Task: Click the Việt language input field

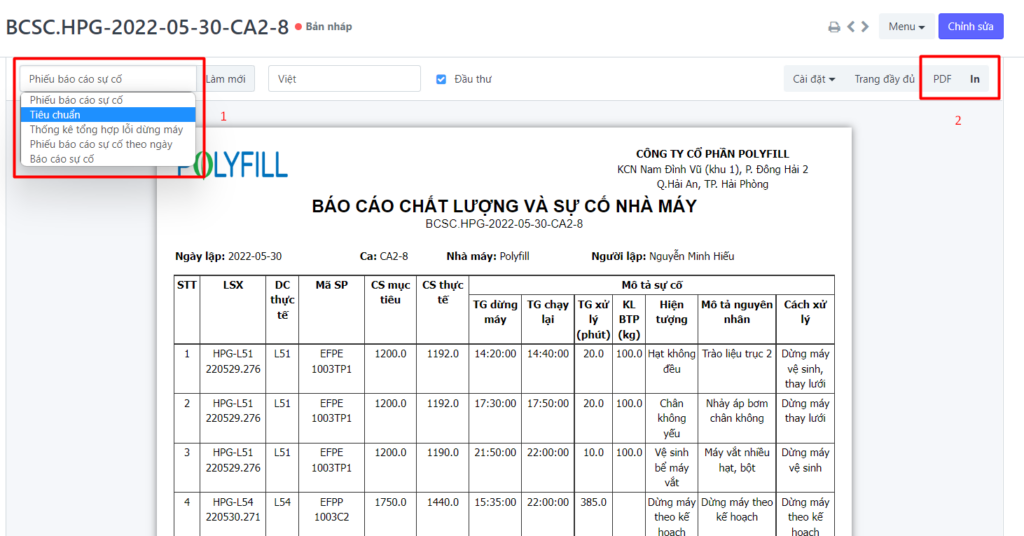Action: (x=344, y=79)
